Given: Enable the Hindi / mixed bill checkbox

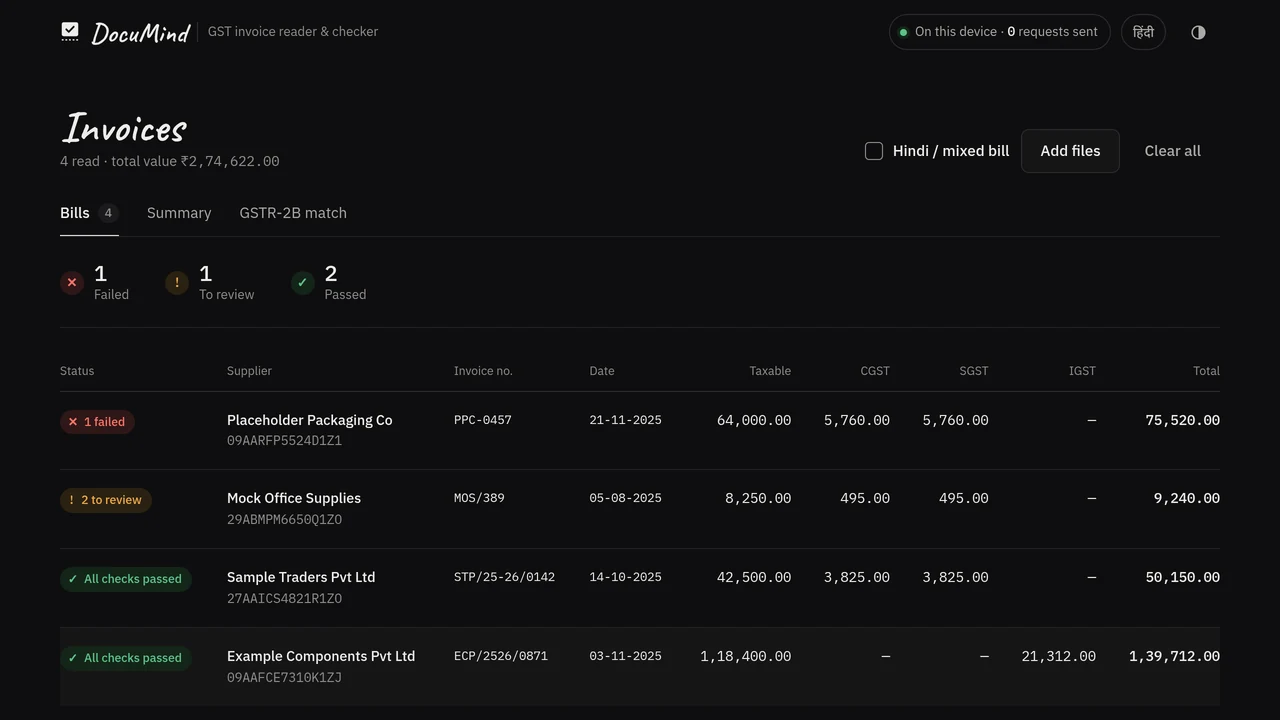Looking at the screenshot, I should pos(874,151).
